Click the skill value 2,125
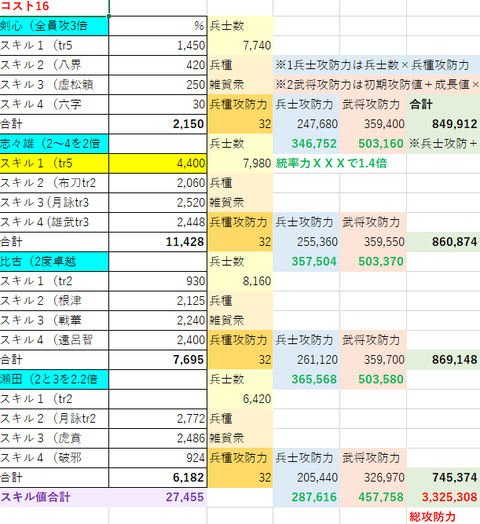The height and width of the screenshot is (524, 480). click(x=158, y=301)
